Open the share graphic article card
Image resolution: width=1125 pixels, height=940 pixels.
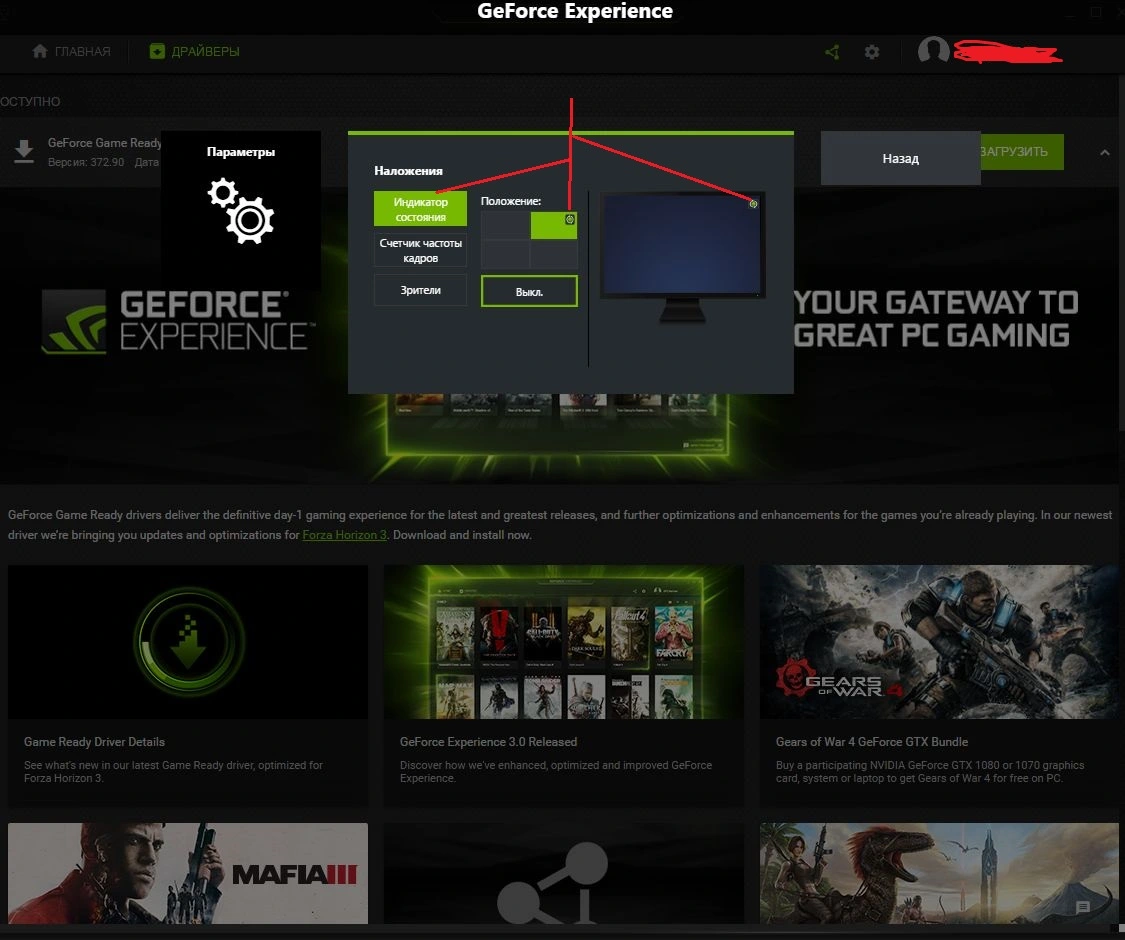(564, 873)
